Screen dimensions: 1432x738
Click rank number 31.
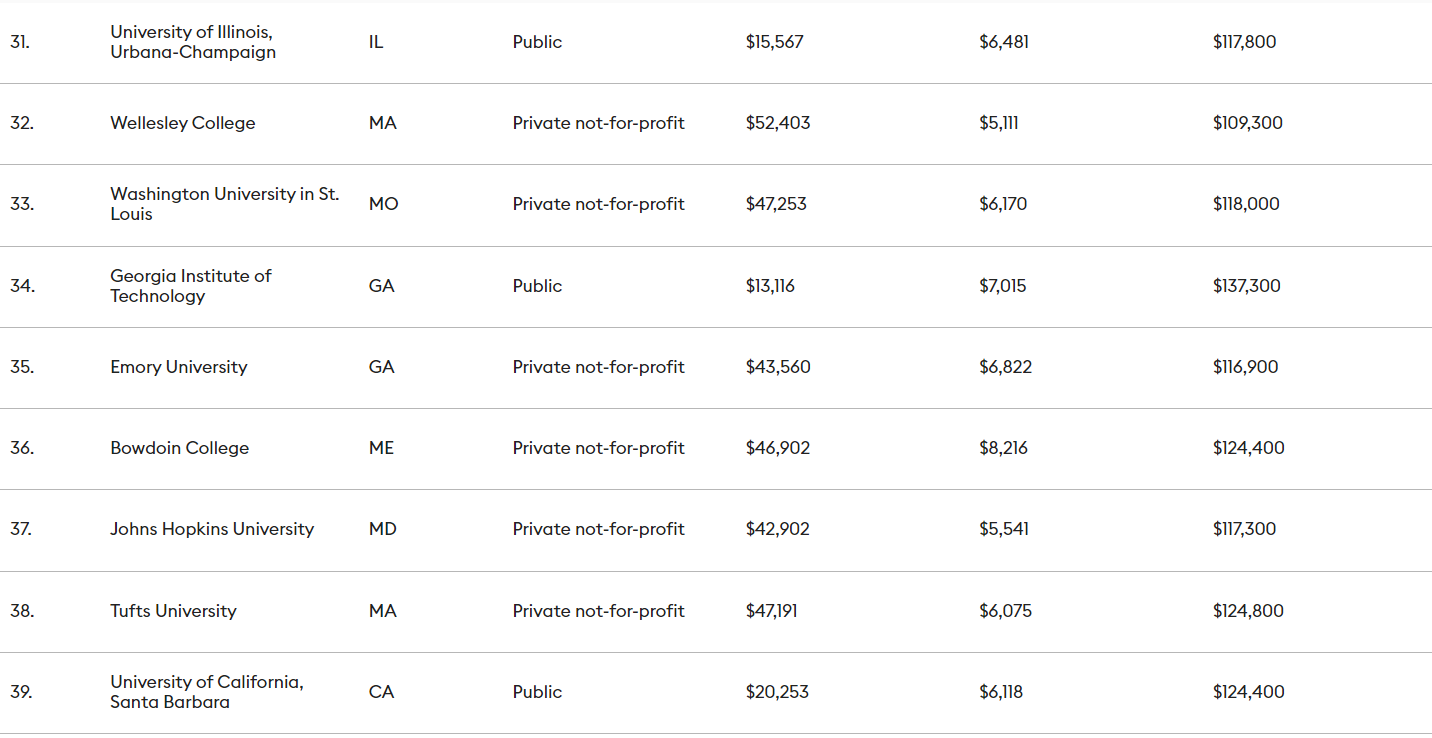20,42
